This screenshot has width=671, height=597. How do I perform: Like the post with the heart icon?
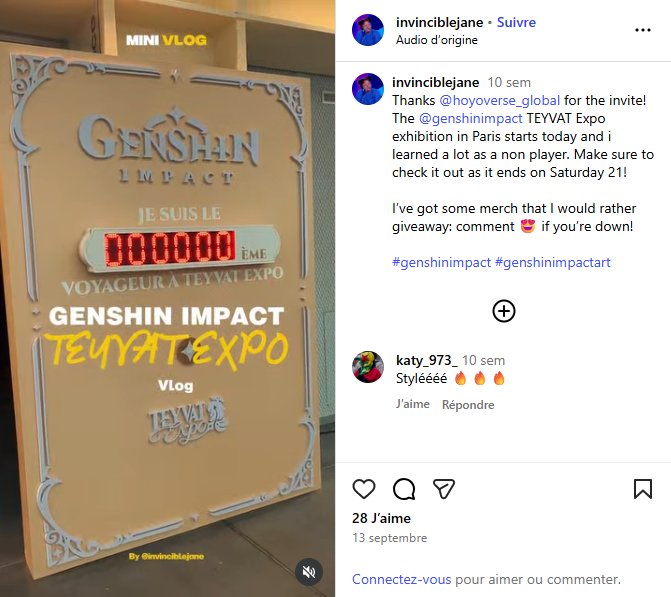[x=364, y=489]
